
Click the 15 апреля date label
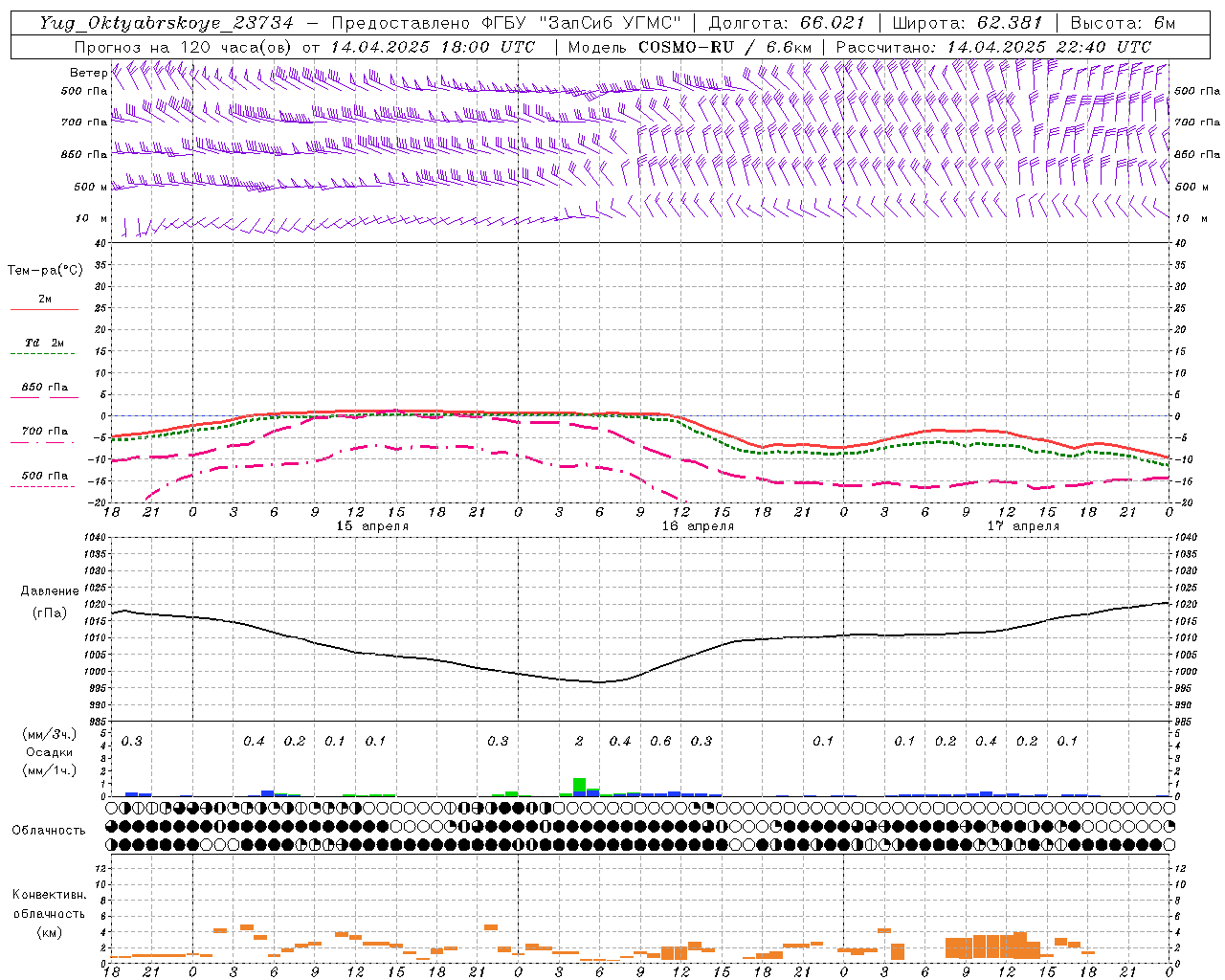372,526
